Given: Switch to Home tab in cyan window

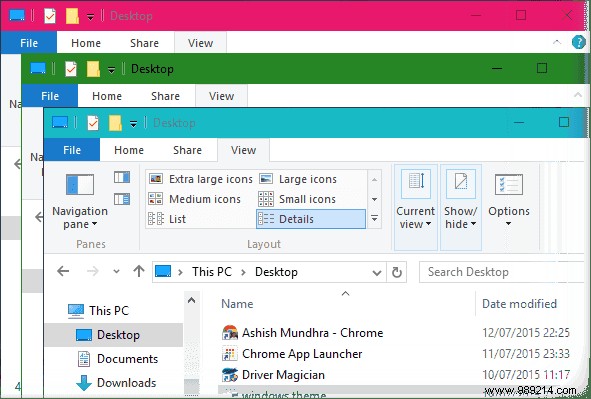Looking at the screenshot, I should coord(129,150).
